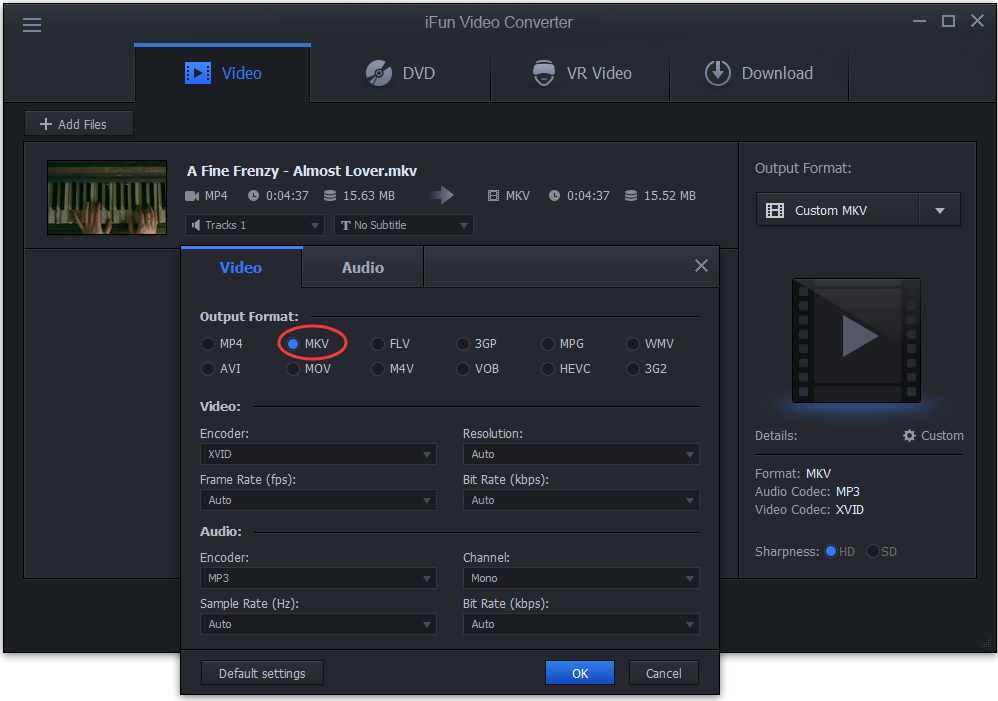
Task: Click the Video film icon in top tab
Action: tap(198, 73)
